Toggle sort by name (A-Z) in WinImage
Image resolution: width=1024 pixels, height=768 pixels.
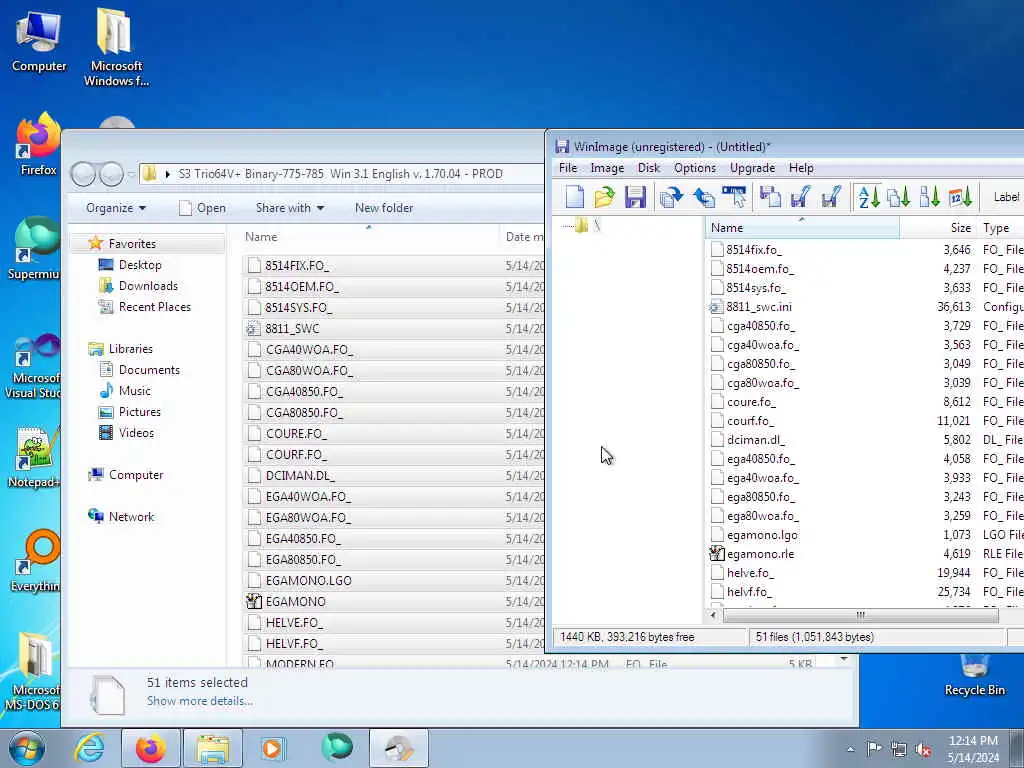(869, 197)
